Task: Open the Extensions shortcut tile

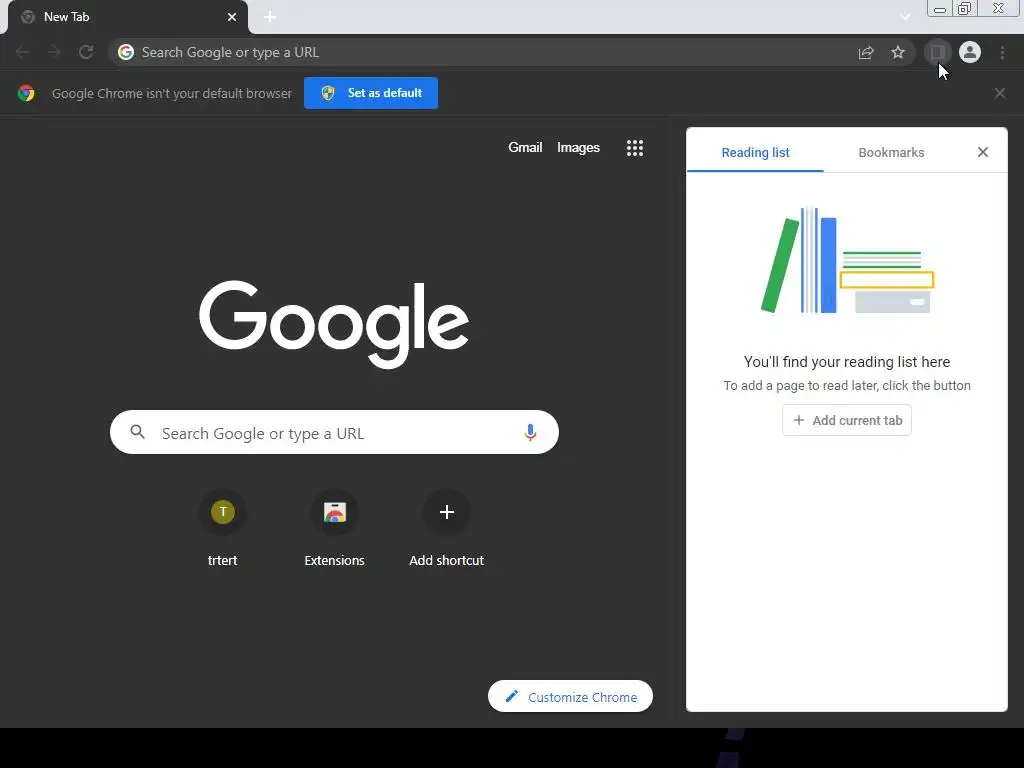Action: click(334, 529)
